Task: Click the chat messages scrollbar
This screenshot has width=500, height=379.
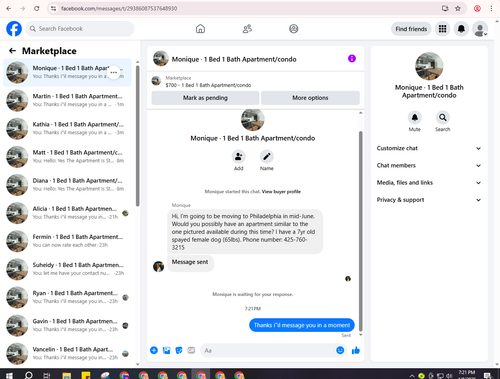Action: click(x=360, y=231)
